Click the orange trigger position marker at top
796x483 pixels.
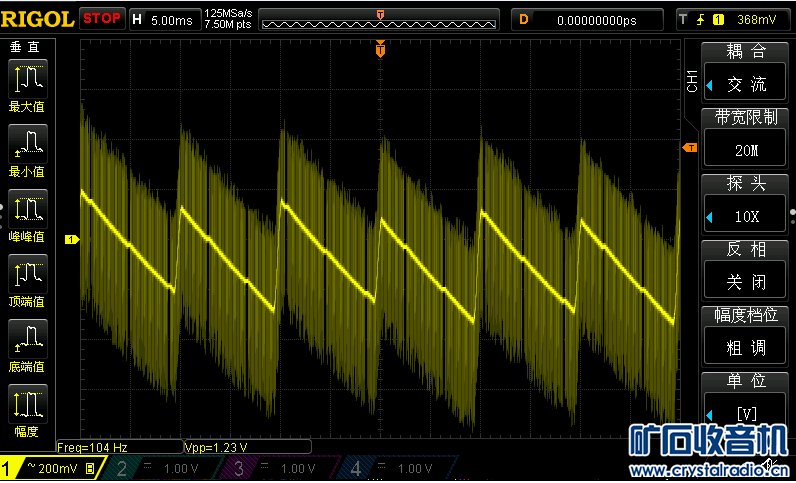[x=380, y=48]
